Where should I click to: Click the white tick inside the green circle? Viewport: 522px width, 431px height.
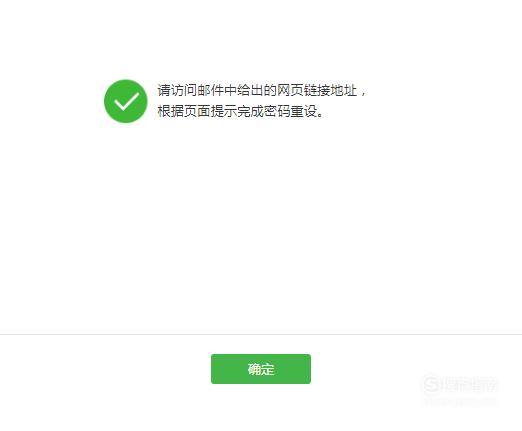click(126, 101)
